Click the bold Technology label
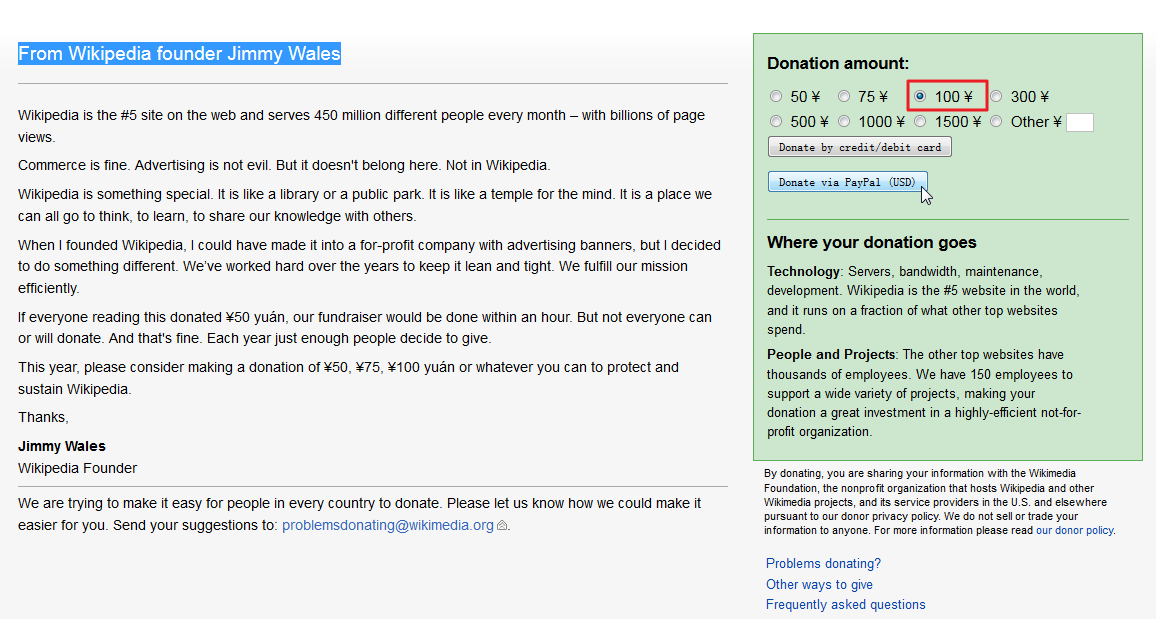1156x619 pixels. 804,271
